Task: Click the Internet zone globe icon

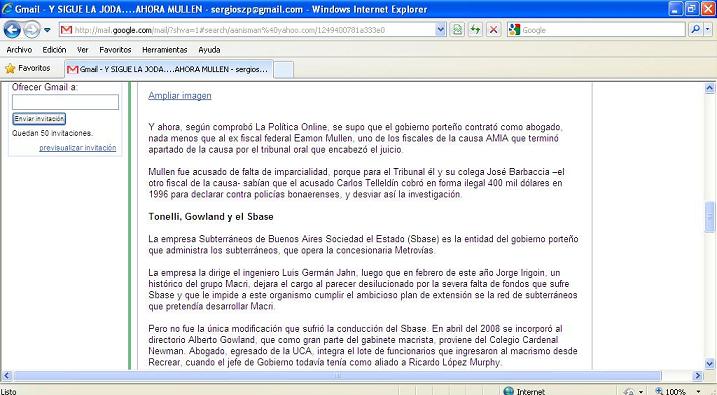Action: coord(508,391)
